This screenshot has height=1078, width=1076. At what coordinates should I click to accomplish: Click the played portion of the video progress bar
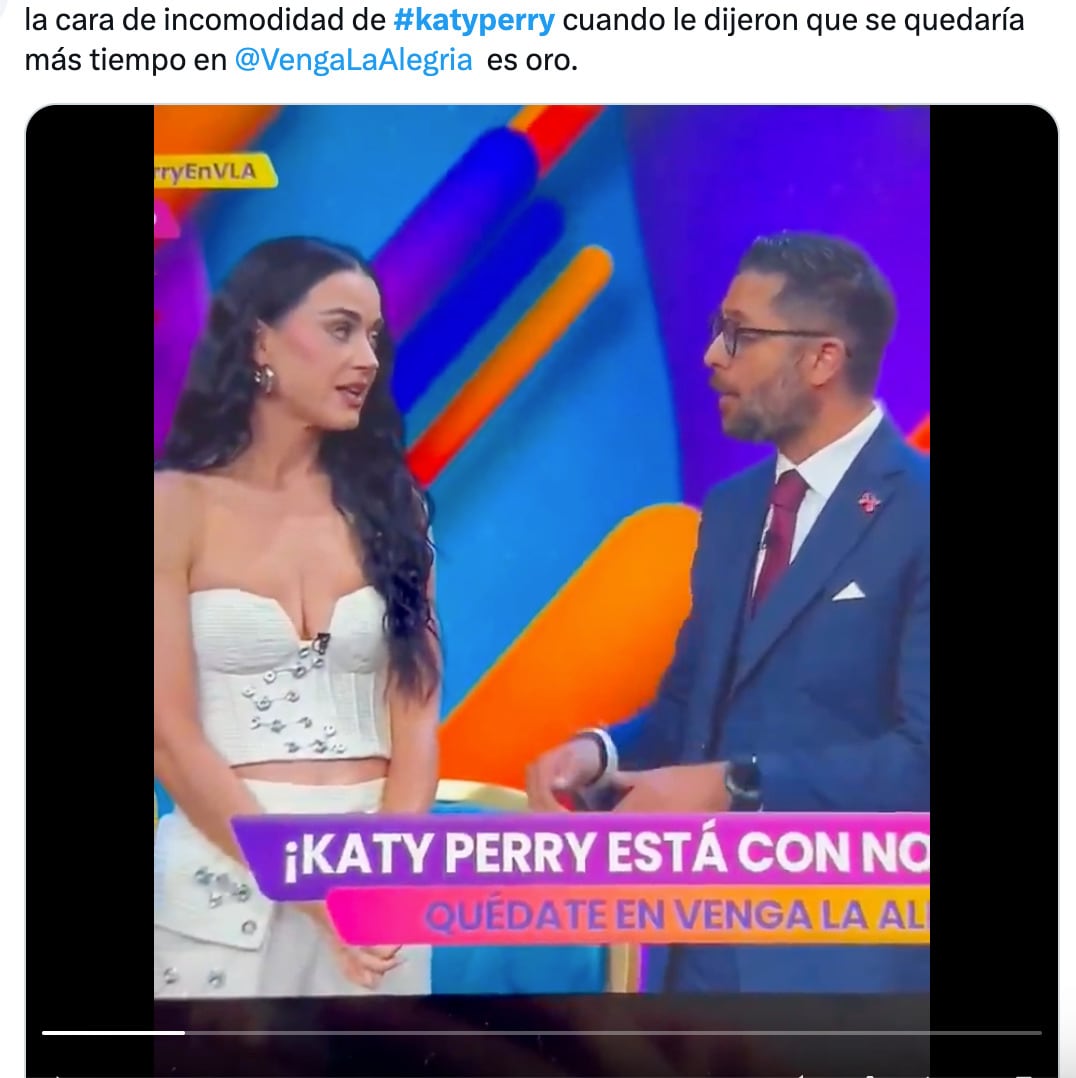pyautogui.click(x=113, y=1032)
